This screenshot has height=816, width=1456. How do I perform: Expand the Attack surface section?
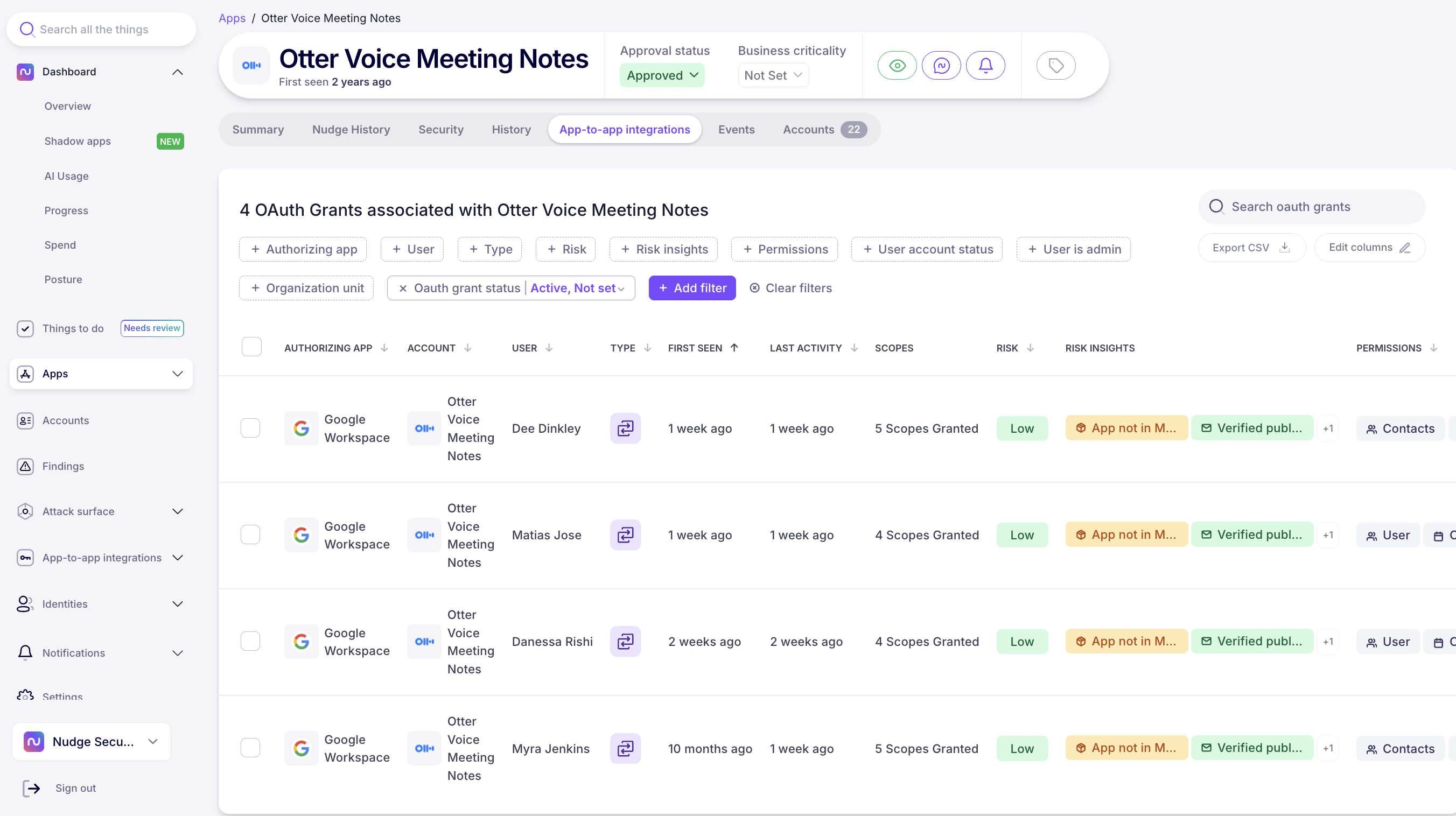click(x=178, y=511)
